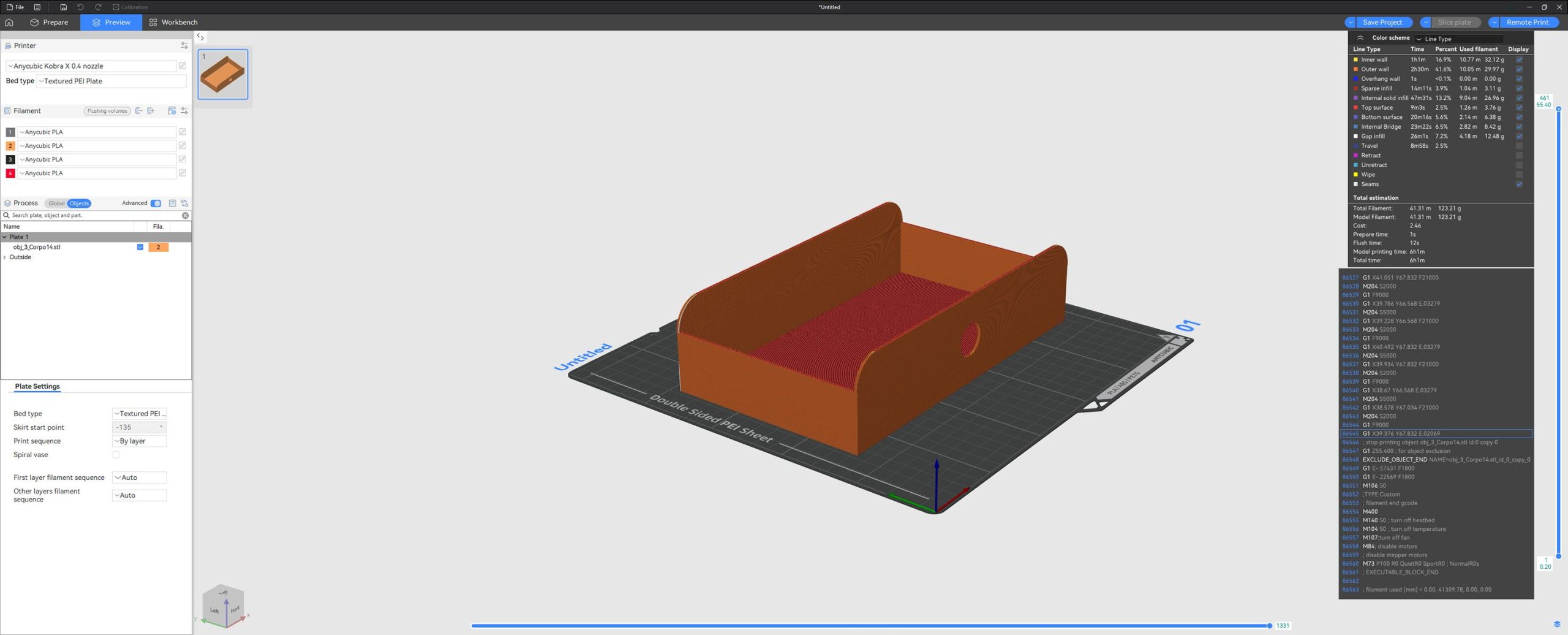
Task: Open the Workbench tab
Action: point(173,22)
